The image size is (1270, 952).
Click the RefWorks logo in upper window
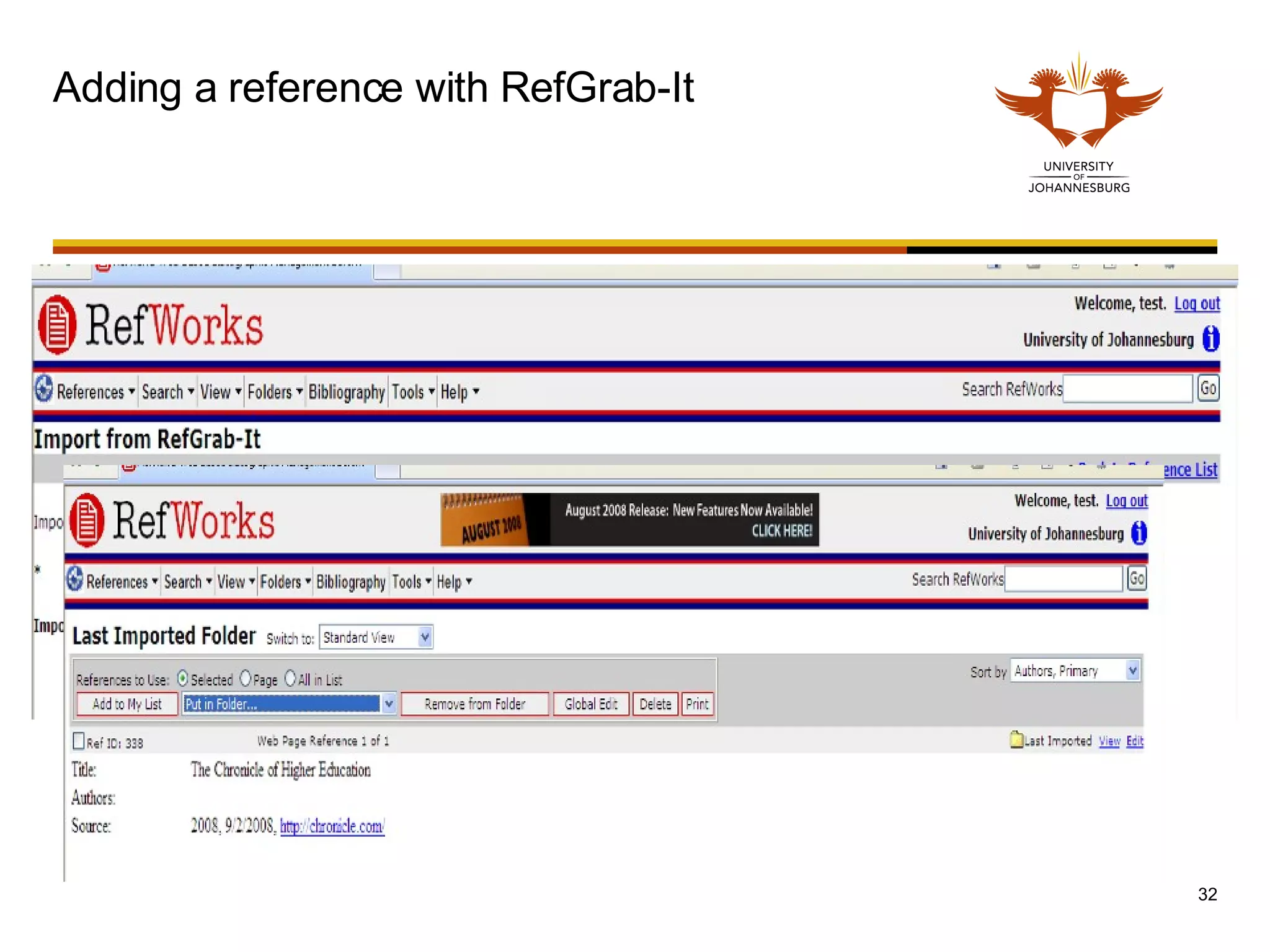coord(151,325)
